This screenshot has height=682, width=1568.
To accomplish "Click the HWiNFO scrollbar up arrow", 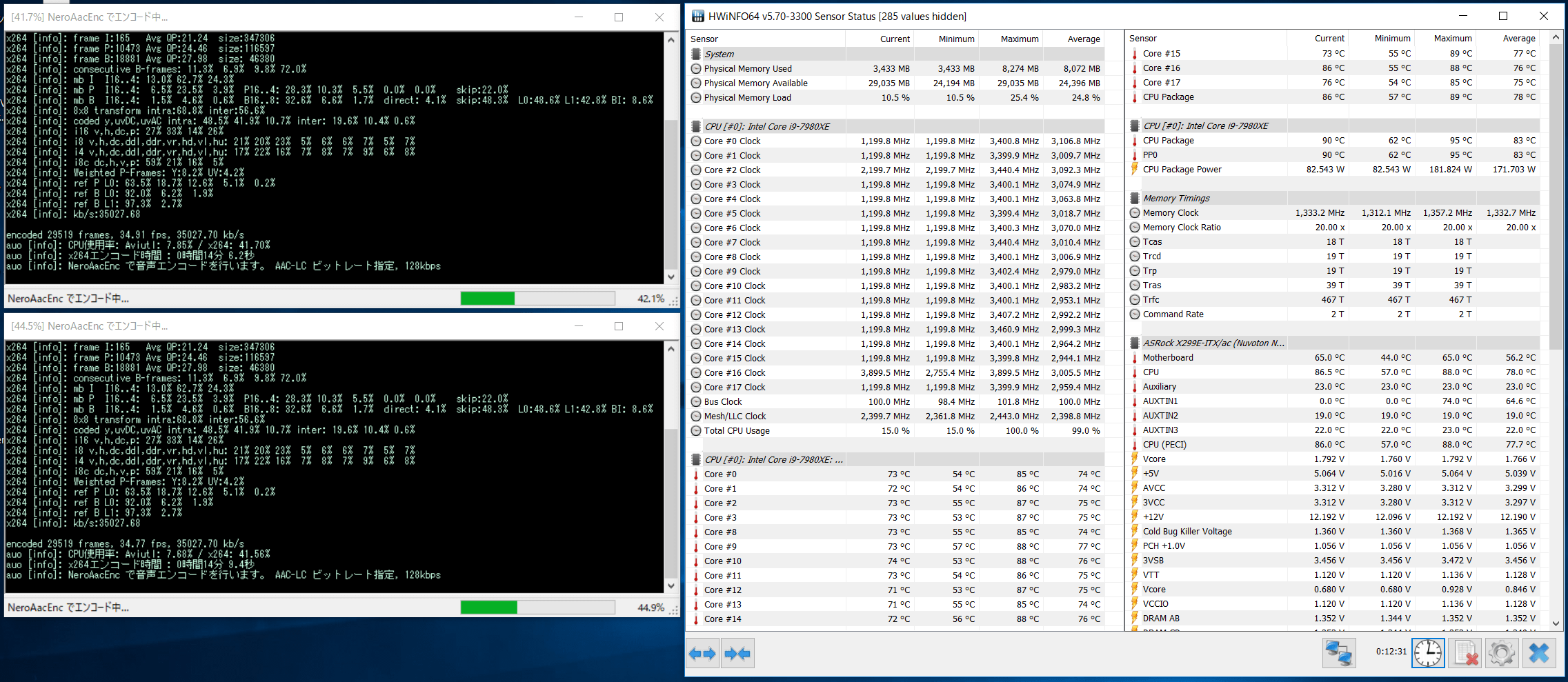I will click(1556, 37).
